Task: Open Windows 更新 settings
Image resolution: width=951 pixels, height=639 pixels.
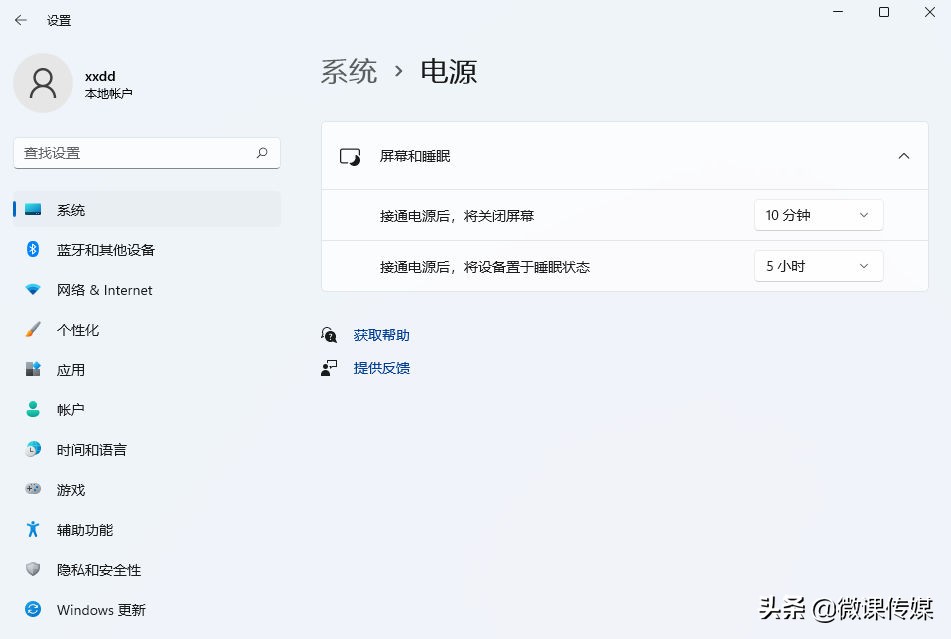Action: click(147, 609)
